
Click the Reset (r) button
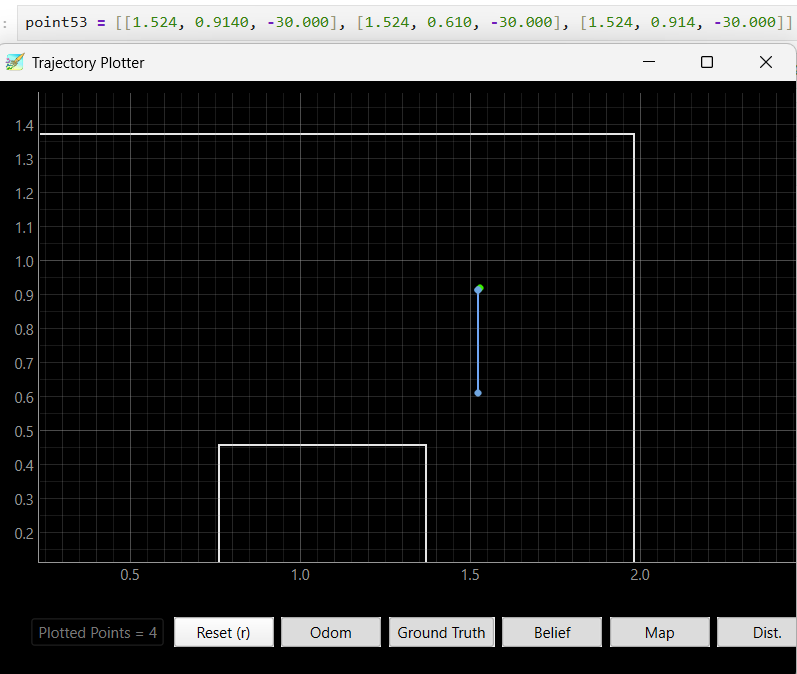[x=224, y=632]
